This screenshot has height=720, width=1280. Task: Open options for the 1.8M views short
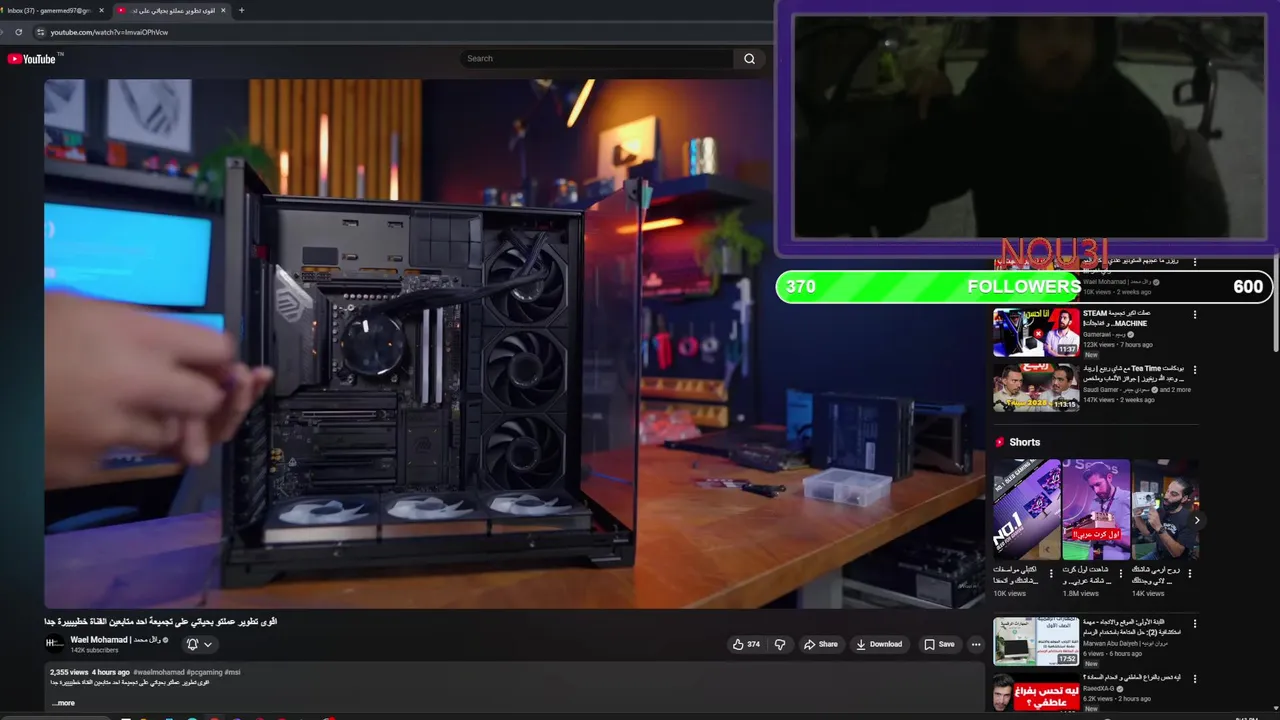1121,574
